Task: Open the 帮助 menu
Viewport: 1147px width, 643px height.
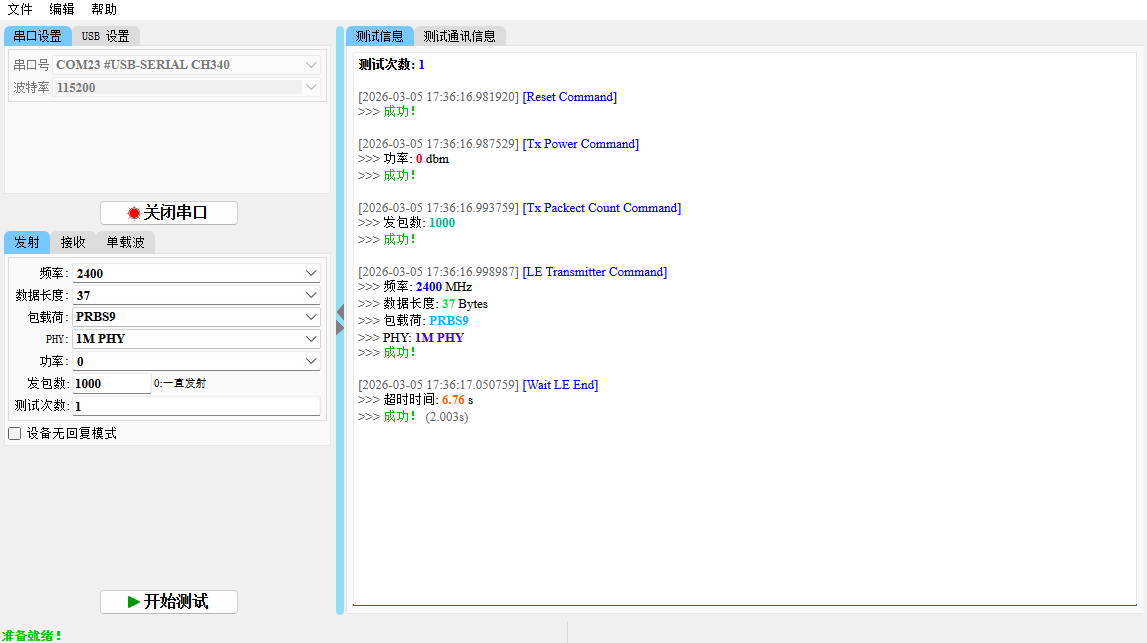Action: point(104,9)
